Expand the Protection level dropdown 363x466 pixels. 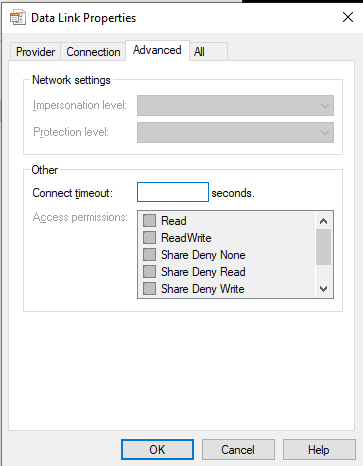235,132
